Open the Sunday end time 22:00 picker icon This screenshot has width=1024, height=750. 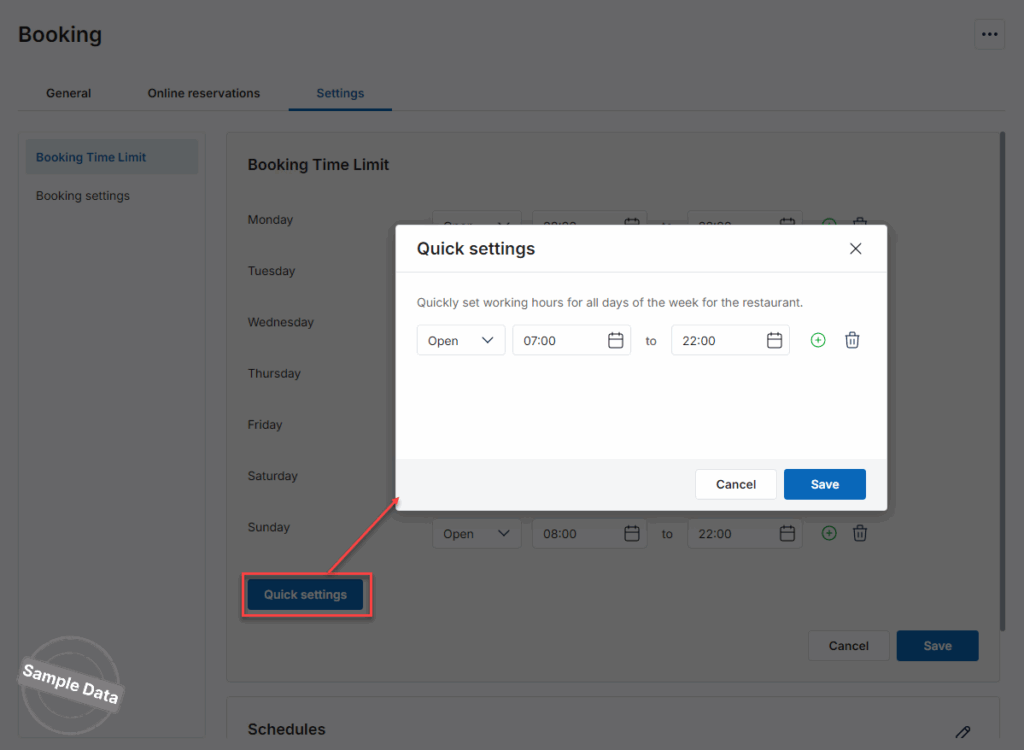click(x=787, y=534)
